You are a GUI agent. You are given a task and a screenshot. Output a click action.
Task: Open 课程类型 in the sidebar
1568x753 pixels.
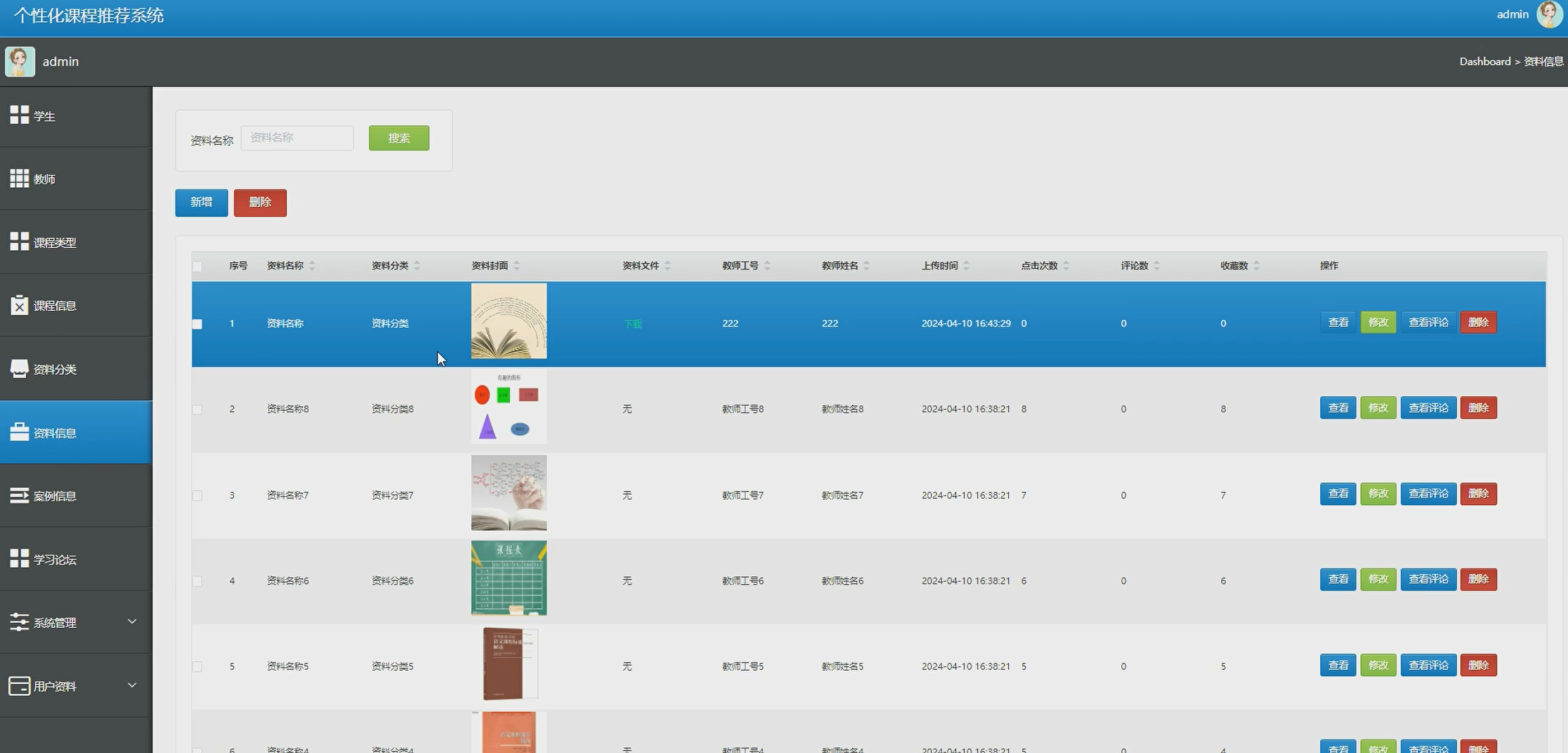coord(76,242)
